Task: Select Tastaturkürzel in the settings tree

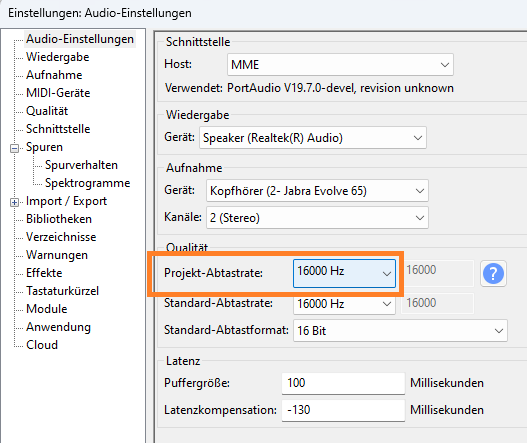Action: point(63,291)
